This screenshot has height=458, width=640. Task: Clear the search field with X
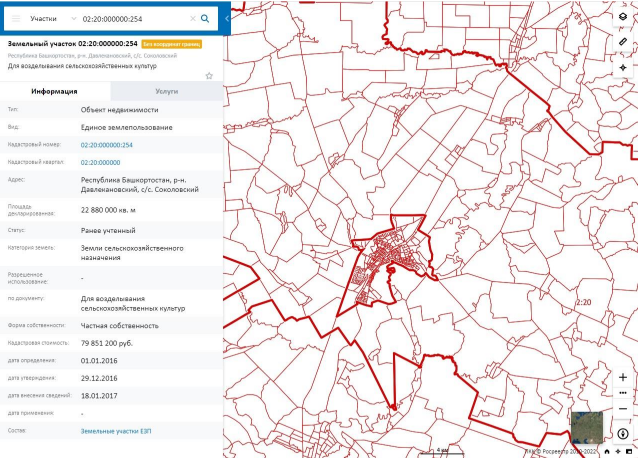(192, 18)
